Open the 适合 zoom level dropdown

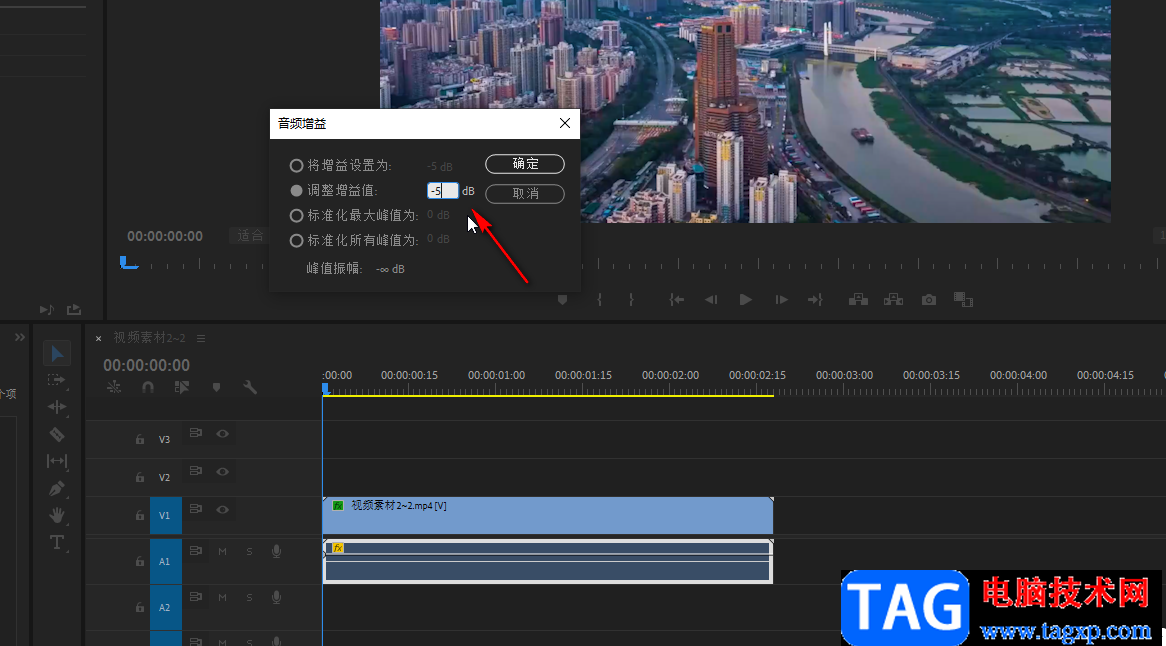[x=248, y=236]
